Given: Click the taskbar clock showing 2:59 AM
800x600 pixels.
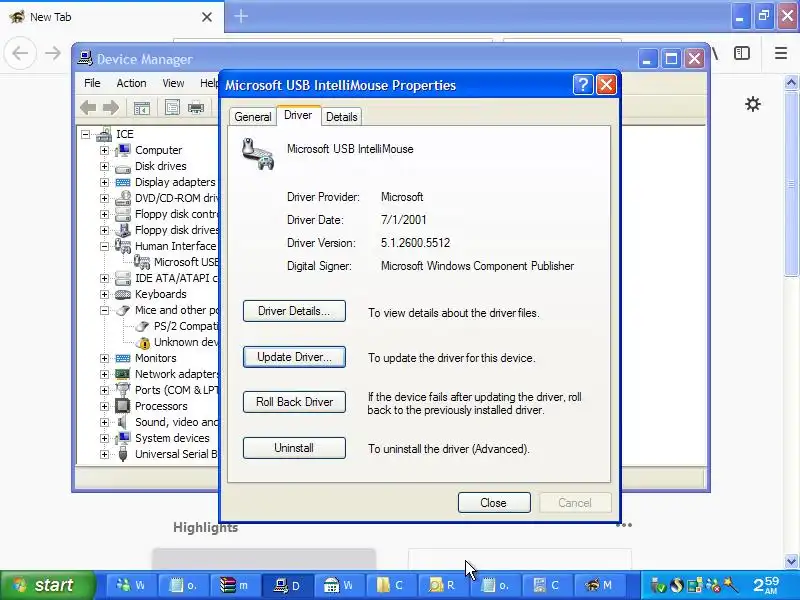Looking at the screenshot, I should (766, 585).
